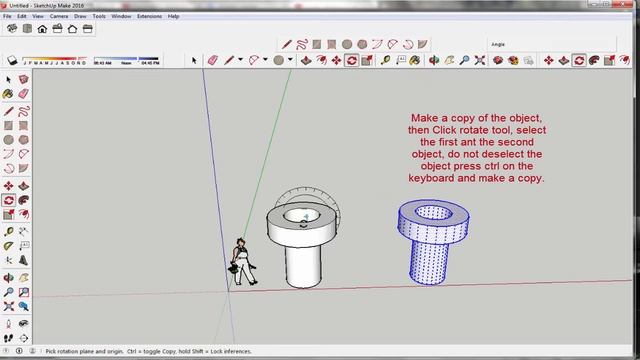The width and height of the screenshot is (640, 360).
Task: Select Follow Me in the top Edit toolbar
Action: 594,60
